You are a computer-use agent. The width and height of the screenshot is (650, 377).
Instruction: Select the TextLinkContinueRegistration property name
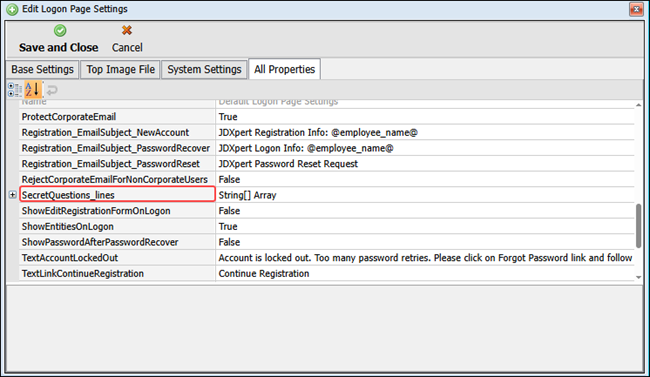pos(82,274)
